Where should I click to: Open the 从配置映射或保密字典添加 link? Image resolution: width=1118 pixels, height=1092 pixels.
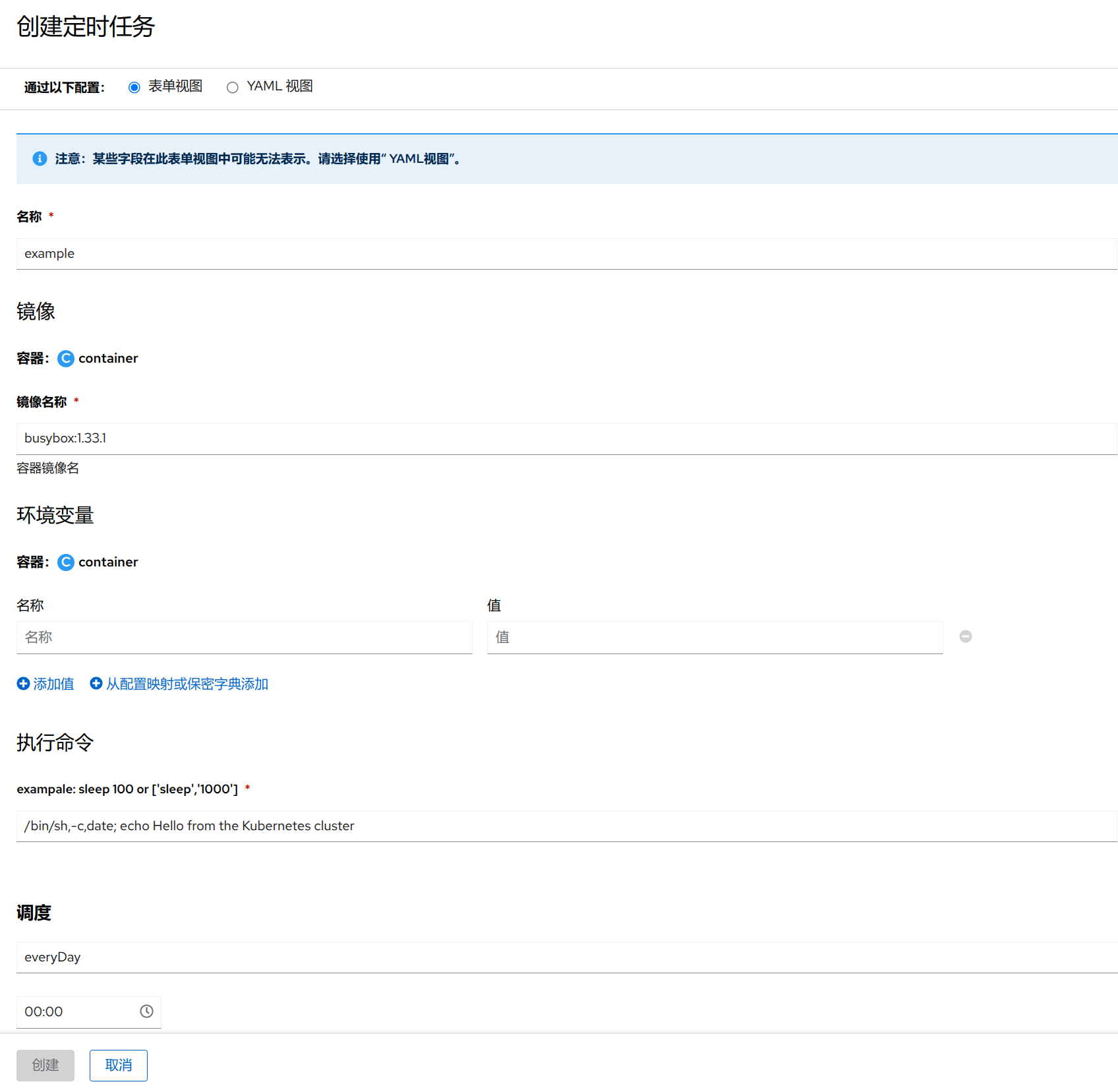[x=187, y=684]
